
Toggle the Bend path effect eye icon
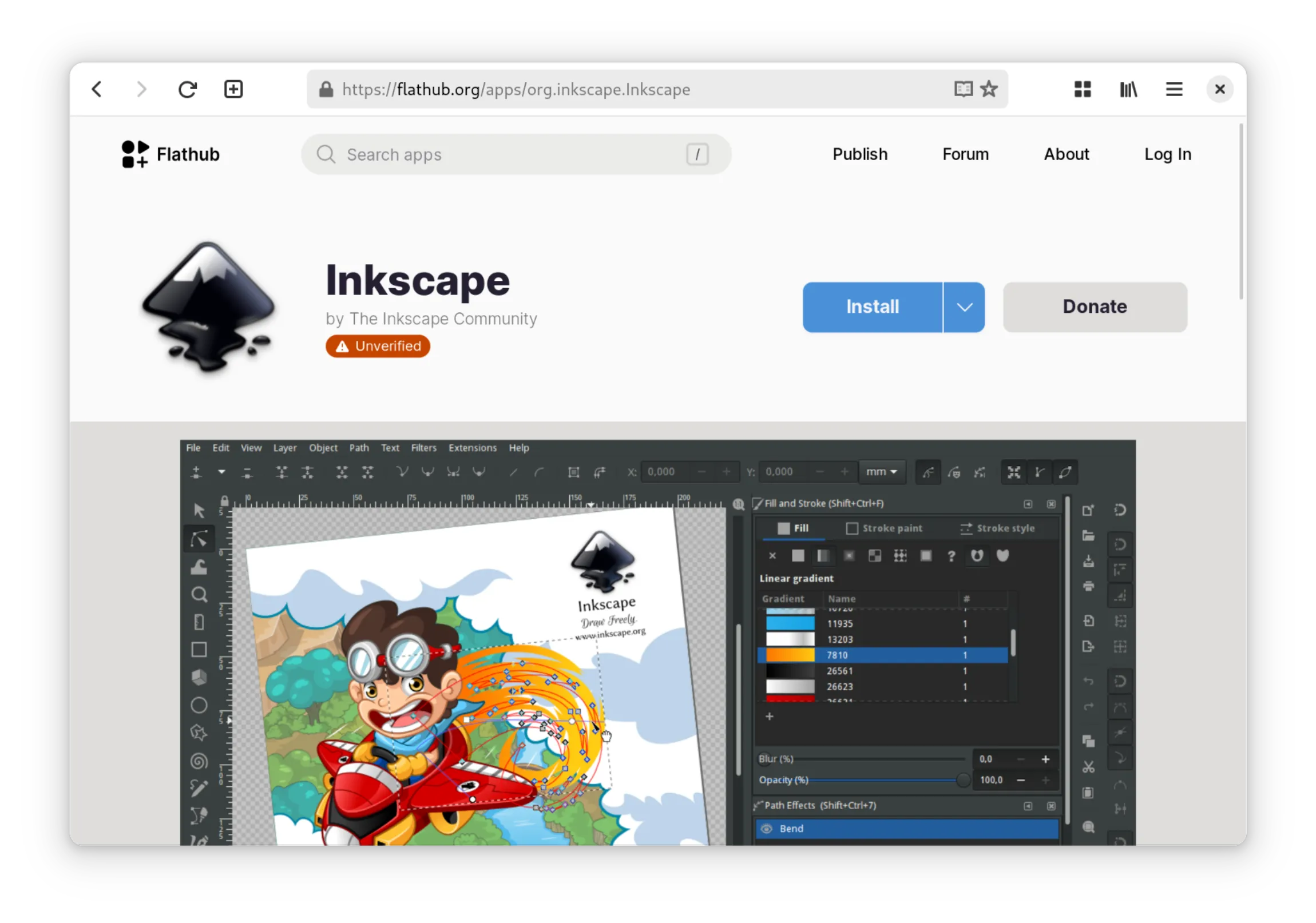pyautogui.click(x=767, y=829)
